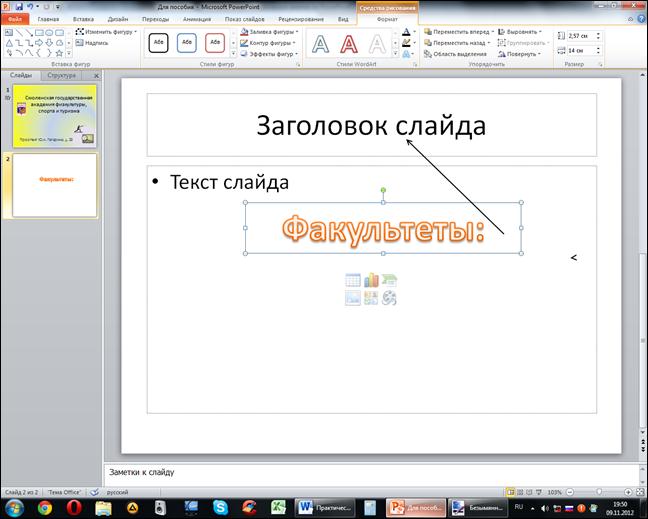
Task: Open the Файл menu
Action: click(x=15, y=19)
